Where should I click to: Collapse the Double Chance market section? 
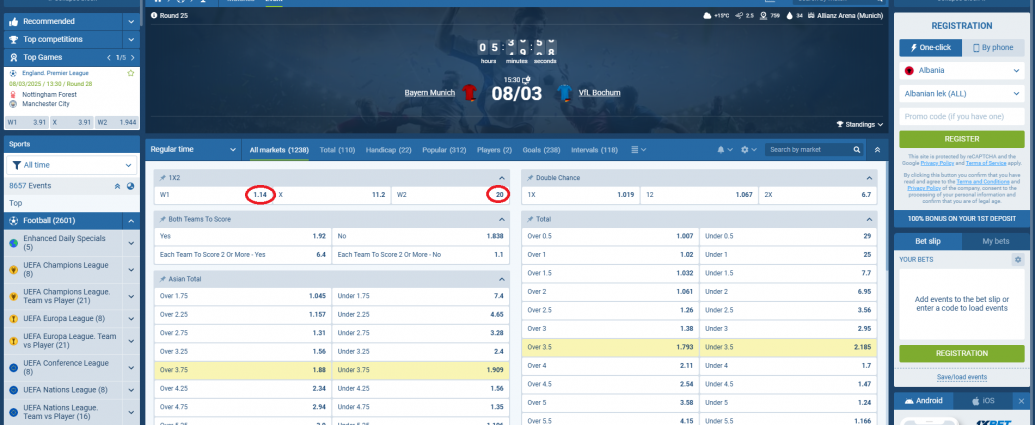869,178
